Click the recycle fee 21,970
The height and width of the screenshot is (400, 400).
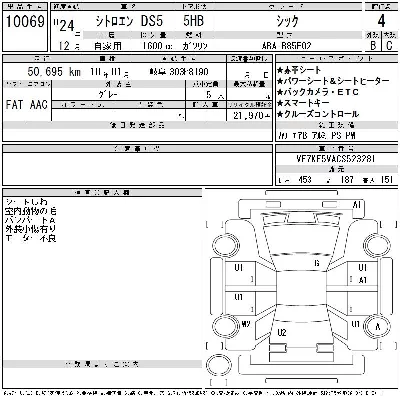[249, 115]
